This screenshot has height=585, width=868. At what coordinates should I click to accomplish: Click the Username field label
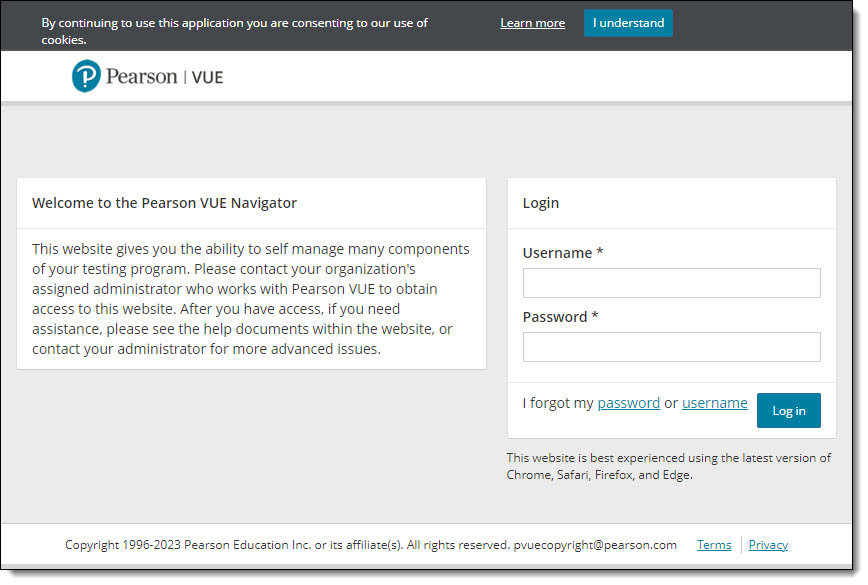click(x=562, y=253)
